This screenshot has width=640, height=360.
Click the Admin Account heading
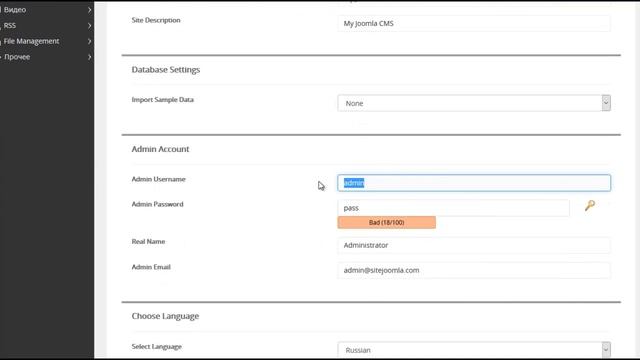tap(160, 149)
